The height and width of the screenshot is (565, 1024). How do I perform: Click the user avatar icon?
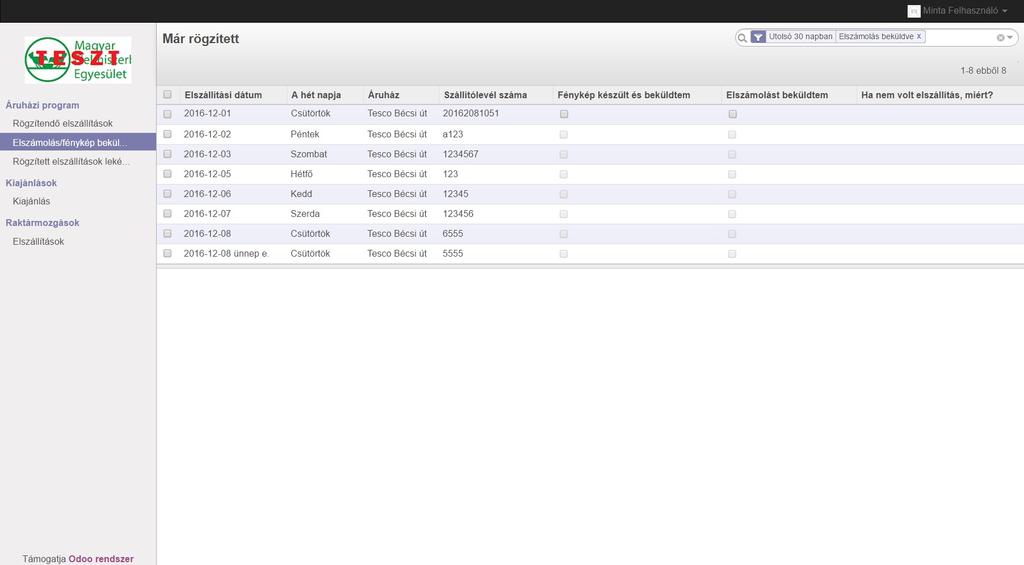pyautogui.click(x=914, y=11)
